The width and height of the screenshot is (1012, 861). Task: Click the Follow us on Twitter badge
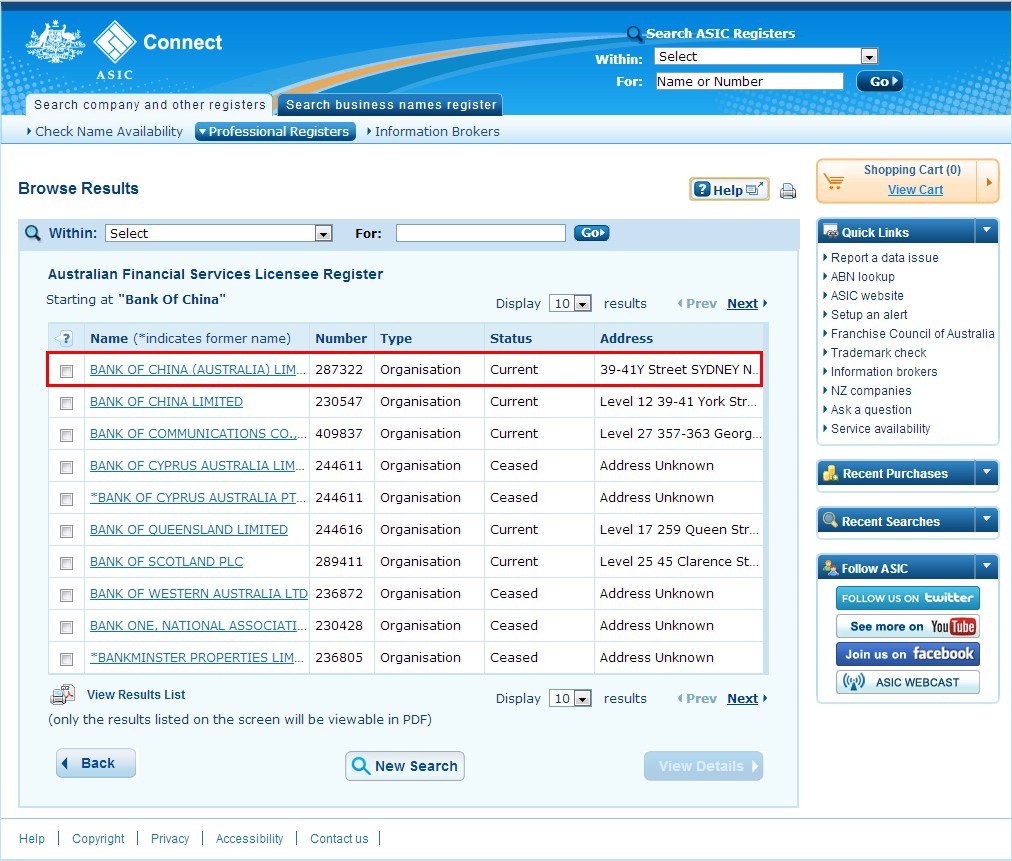907,598
